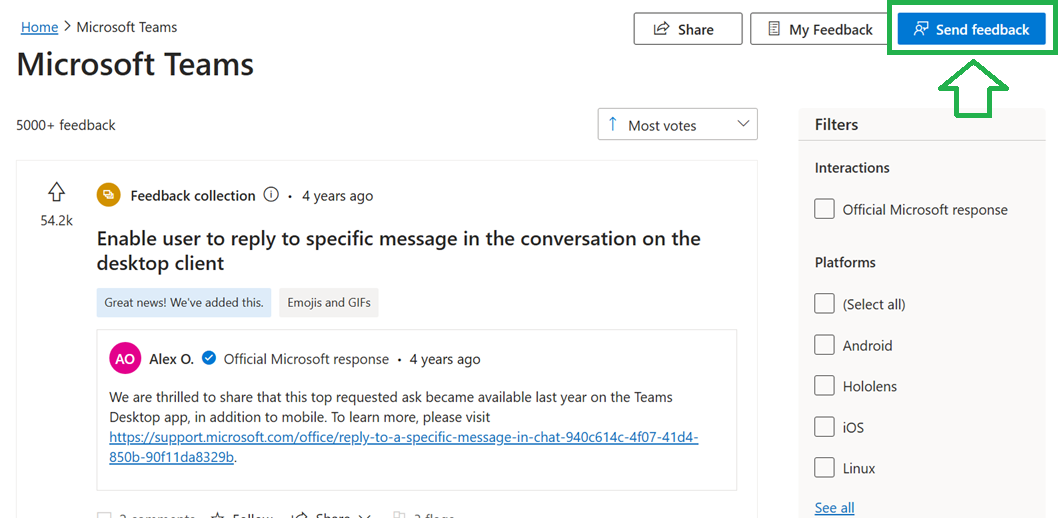Viewport: 1063px width, 518px height.
Task: Click the info icon beside Feedback collection
Action: click(270, 195)
